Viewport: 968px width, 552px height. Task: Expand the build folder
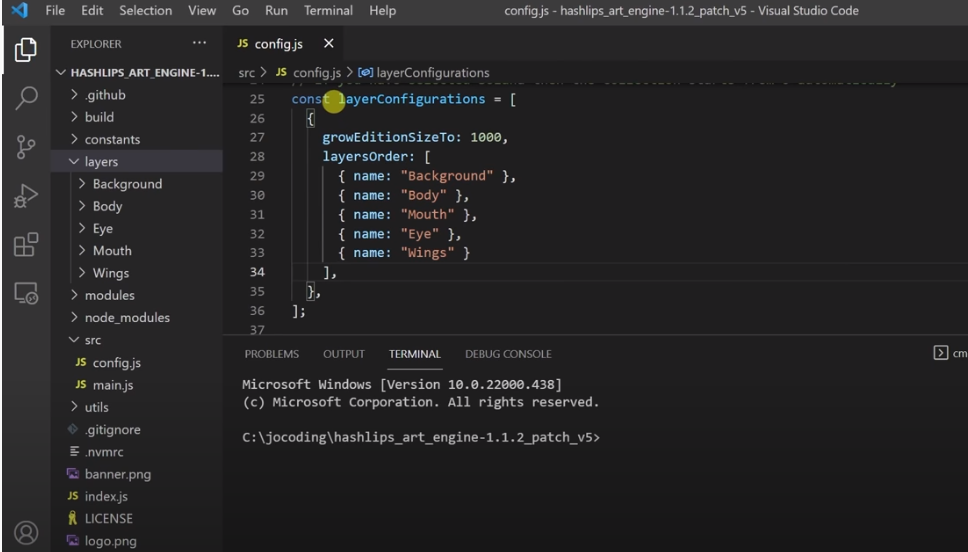click(137, 117)
